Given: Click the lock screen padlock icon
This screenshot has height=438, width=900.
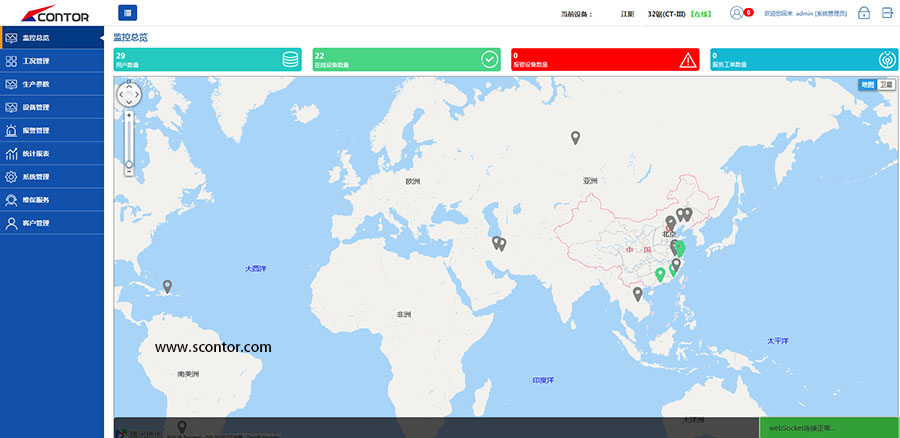Looking at the screenshot, I should pos(864,13).
